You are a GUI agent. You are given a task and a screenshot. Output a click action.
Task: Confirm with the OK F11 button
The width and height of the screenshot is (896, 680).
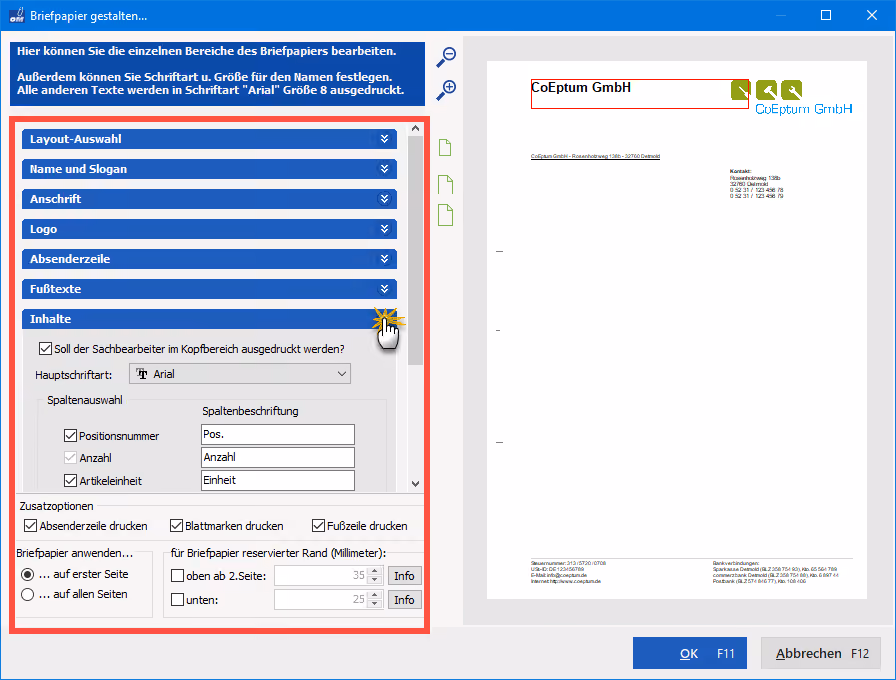[x=690, y=653]
